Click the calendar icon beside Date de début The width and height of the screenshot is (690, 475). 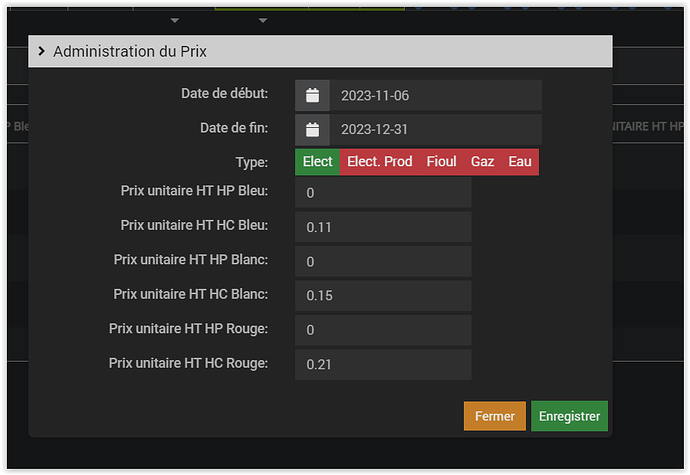click(312, 96)
